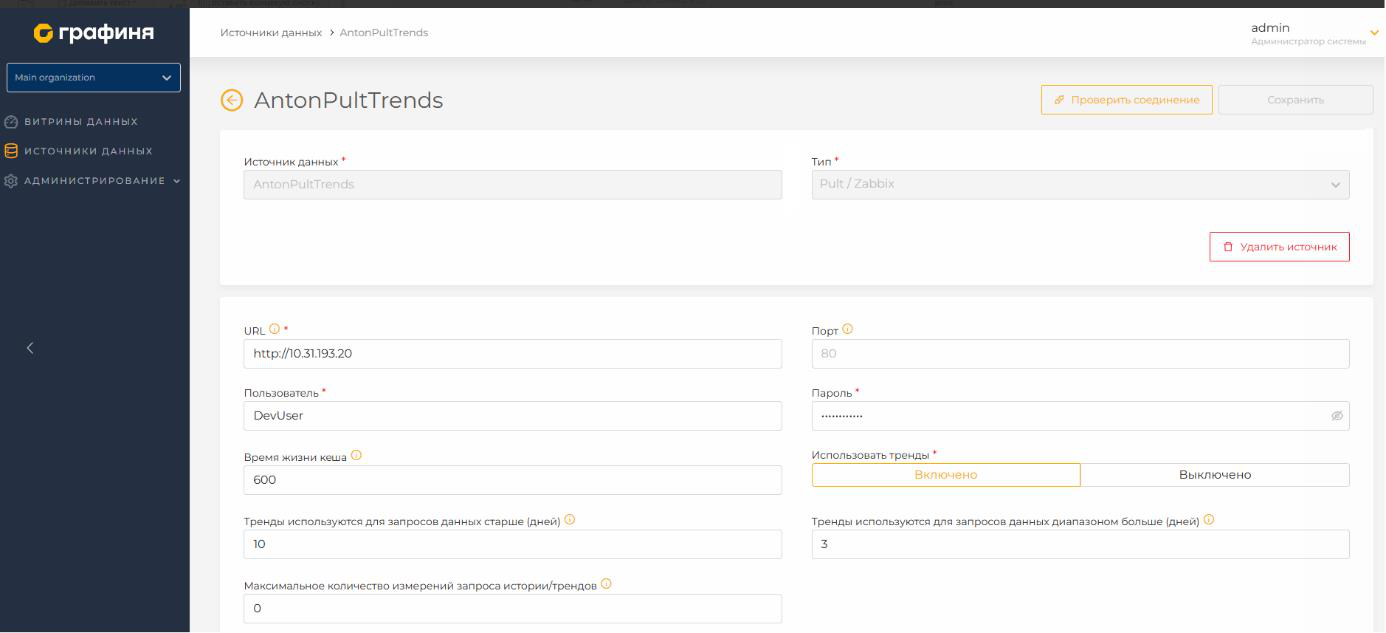Show password with the eye icon
1386x633 pixels.
click(x=1337, y=416)
